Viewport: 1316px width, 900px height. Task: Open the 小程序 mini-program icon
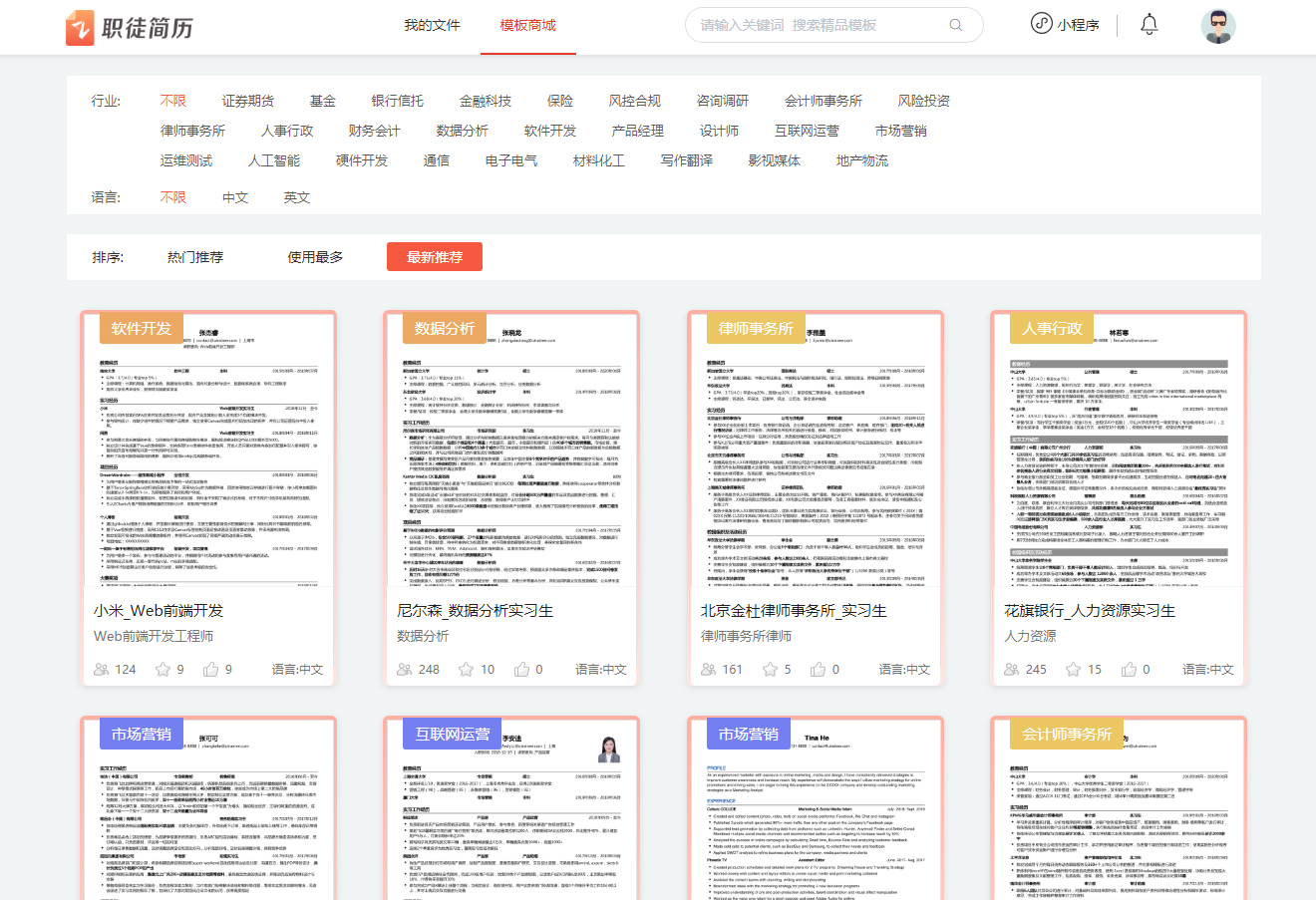pyautogui.click(x=1042, y=24)
